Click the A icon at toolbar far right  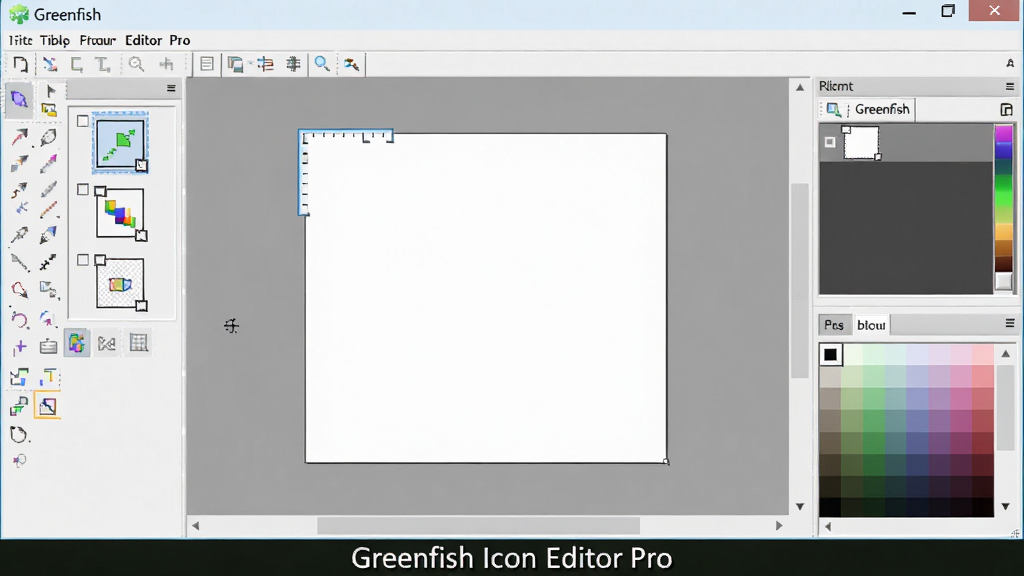point(1010,63)
